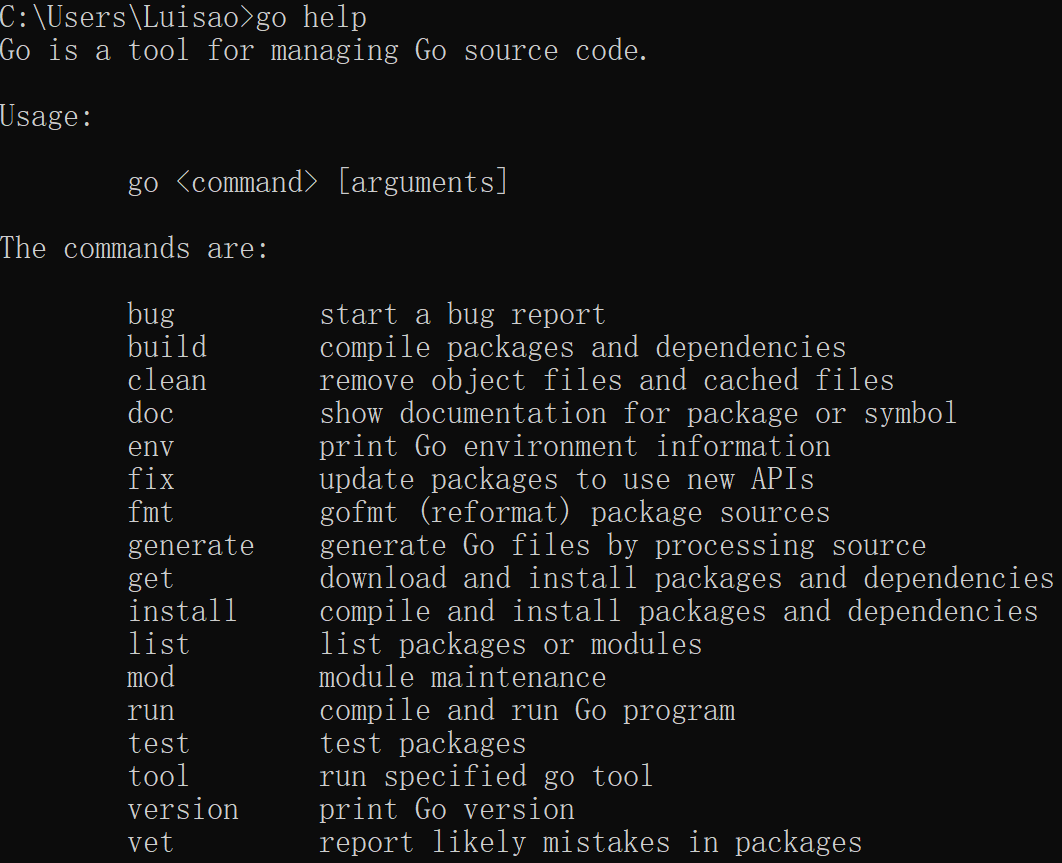
Task: Click 'download and install packages and dependencies'
Action: pyautogui.click(x=686, y=579)
